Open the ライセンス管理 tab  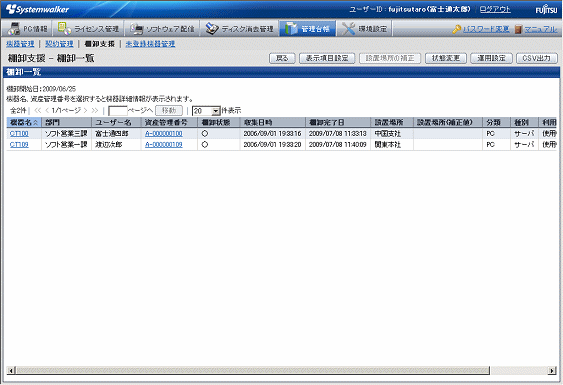[88, 28]
